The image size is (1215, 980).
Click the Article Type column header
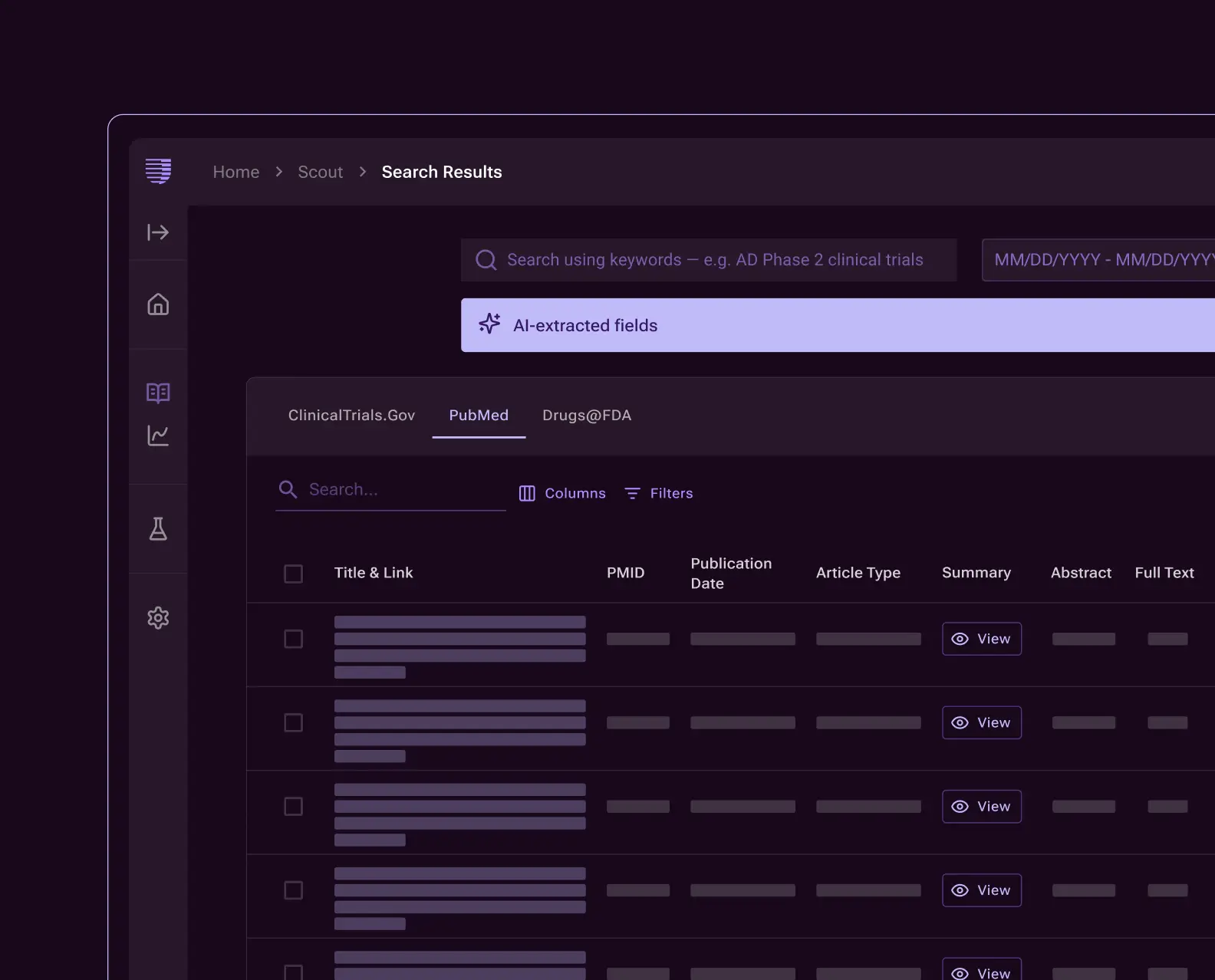click(858, 573)
